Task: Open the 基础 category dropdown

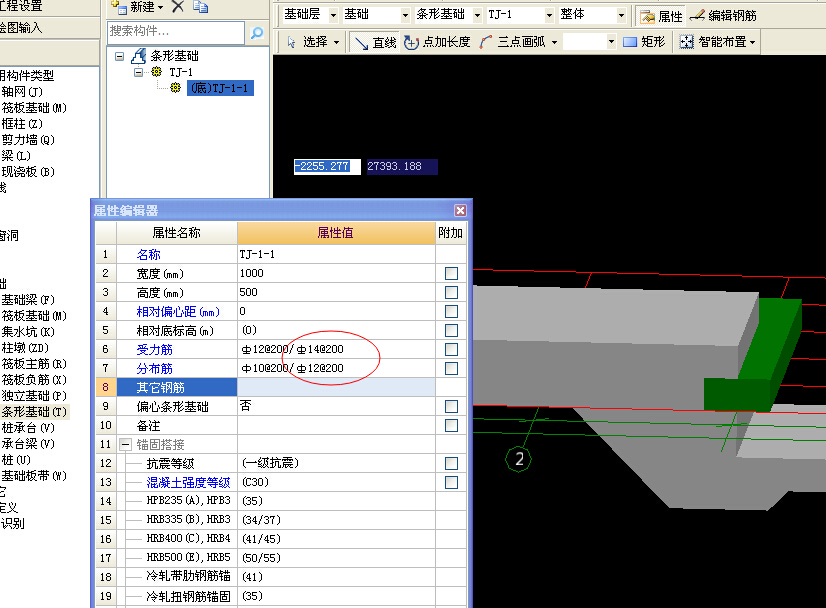Action: 405,15
